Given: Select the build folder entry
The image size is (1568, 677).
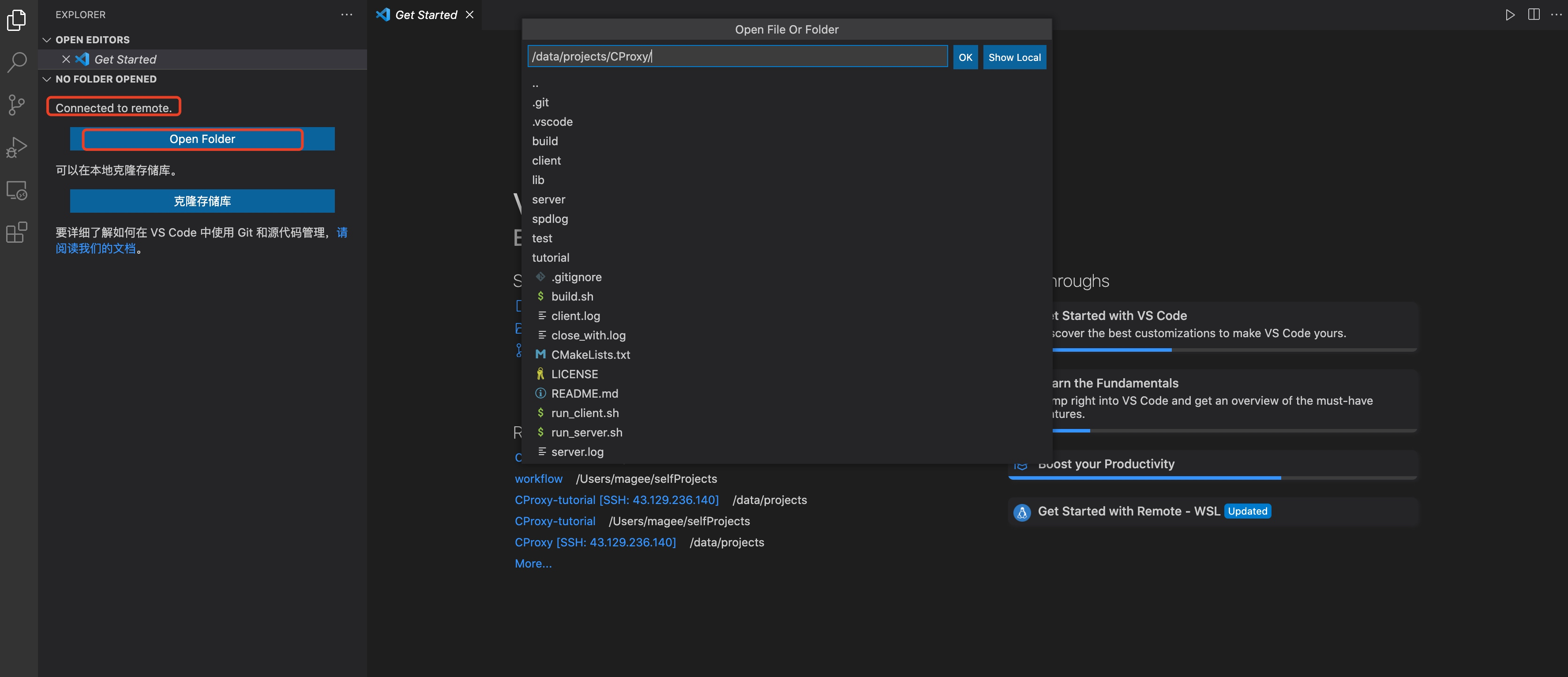Looking at the screenshot, I should click(787, 141).
